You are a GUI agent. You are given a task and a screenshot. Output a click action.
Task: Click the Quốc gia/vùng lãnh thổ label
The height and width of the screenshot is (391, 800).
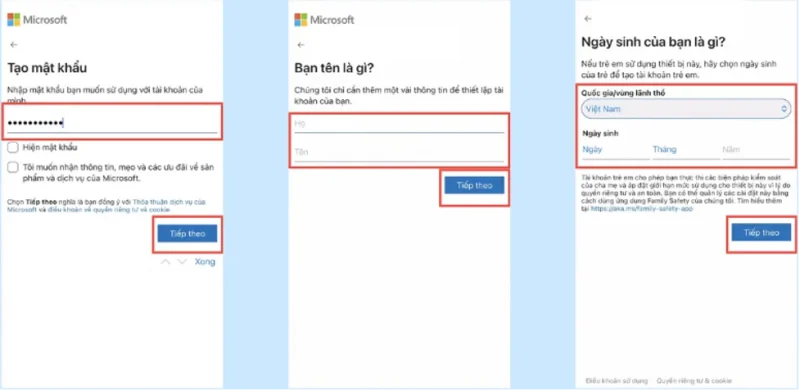point(623,93)
